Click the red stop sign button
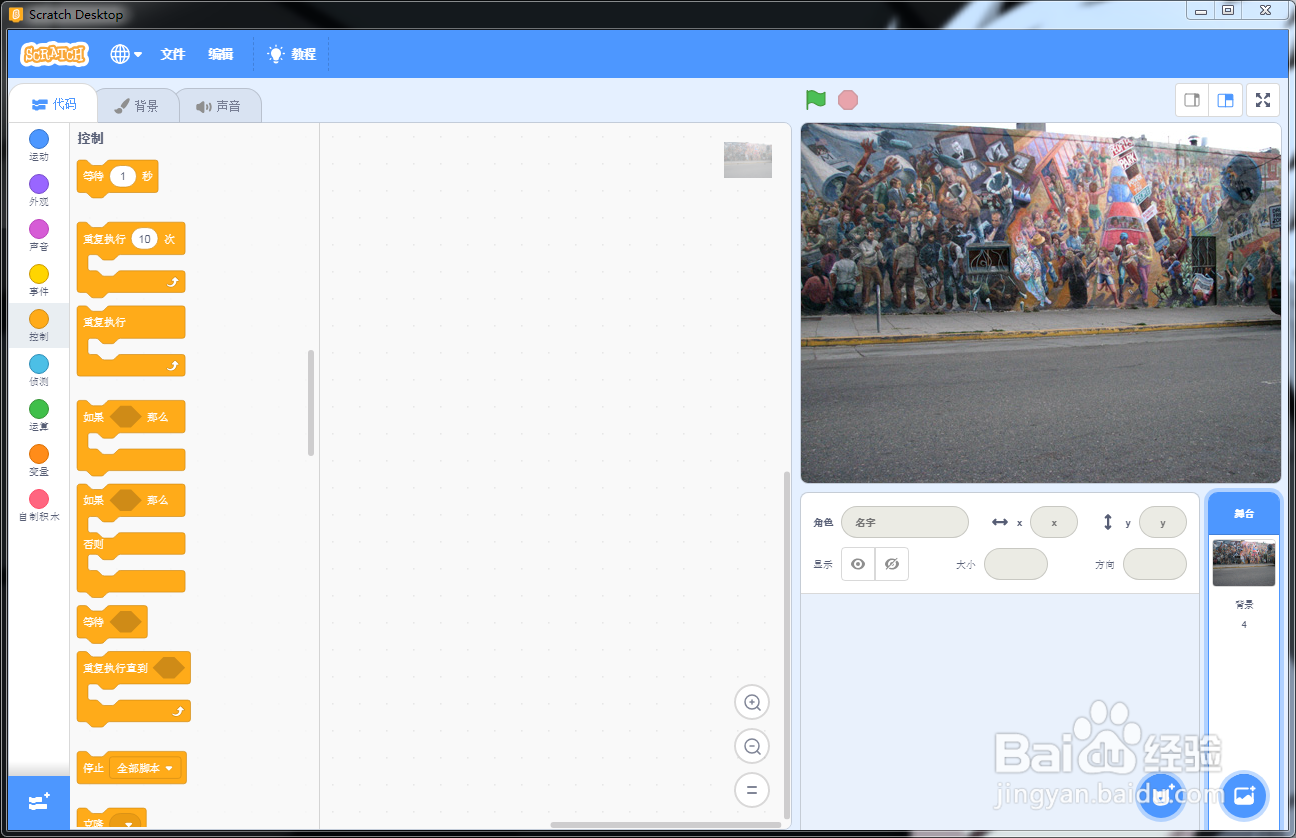This screenshot has width=1296, height=838. click(848, 99)
